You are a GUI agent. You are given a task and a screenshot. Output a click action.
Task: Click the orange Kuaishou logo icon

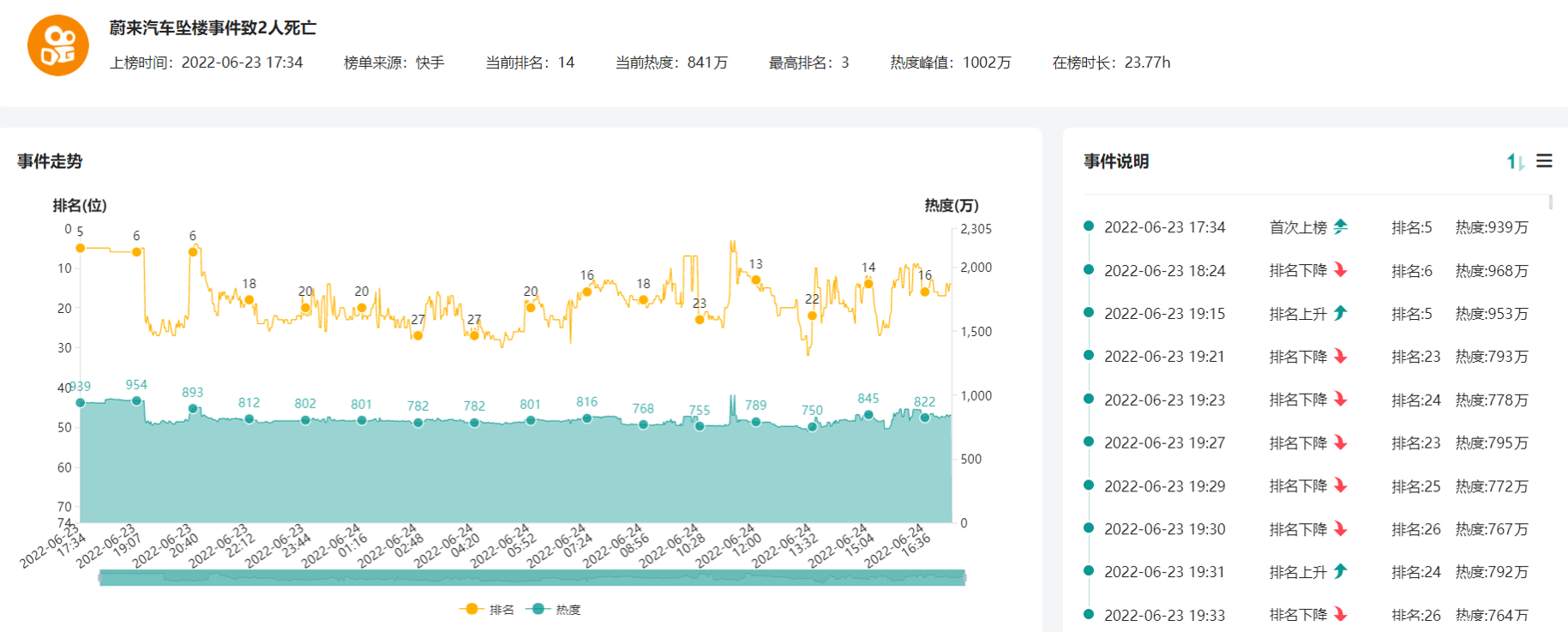tap(58, 45)
